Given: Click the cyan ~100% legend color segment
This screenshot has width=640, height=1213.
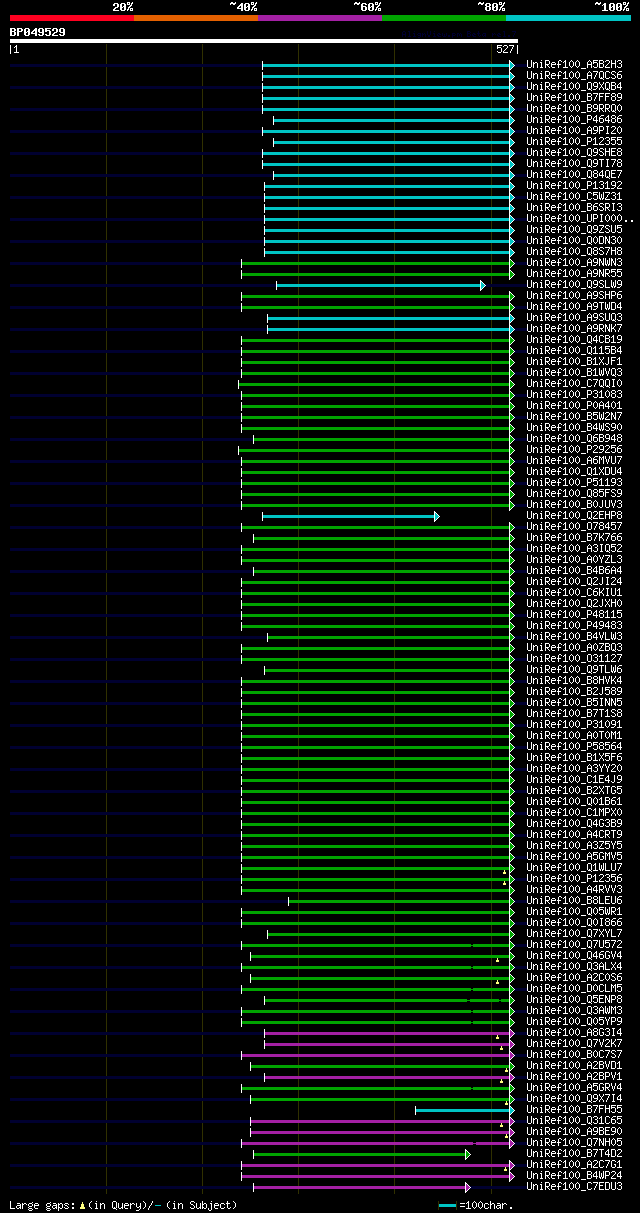Looking at the screenshot, I should 568,18.
